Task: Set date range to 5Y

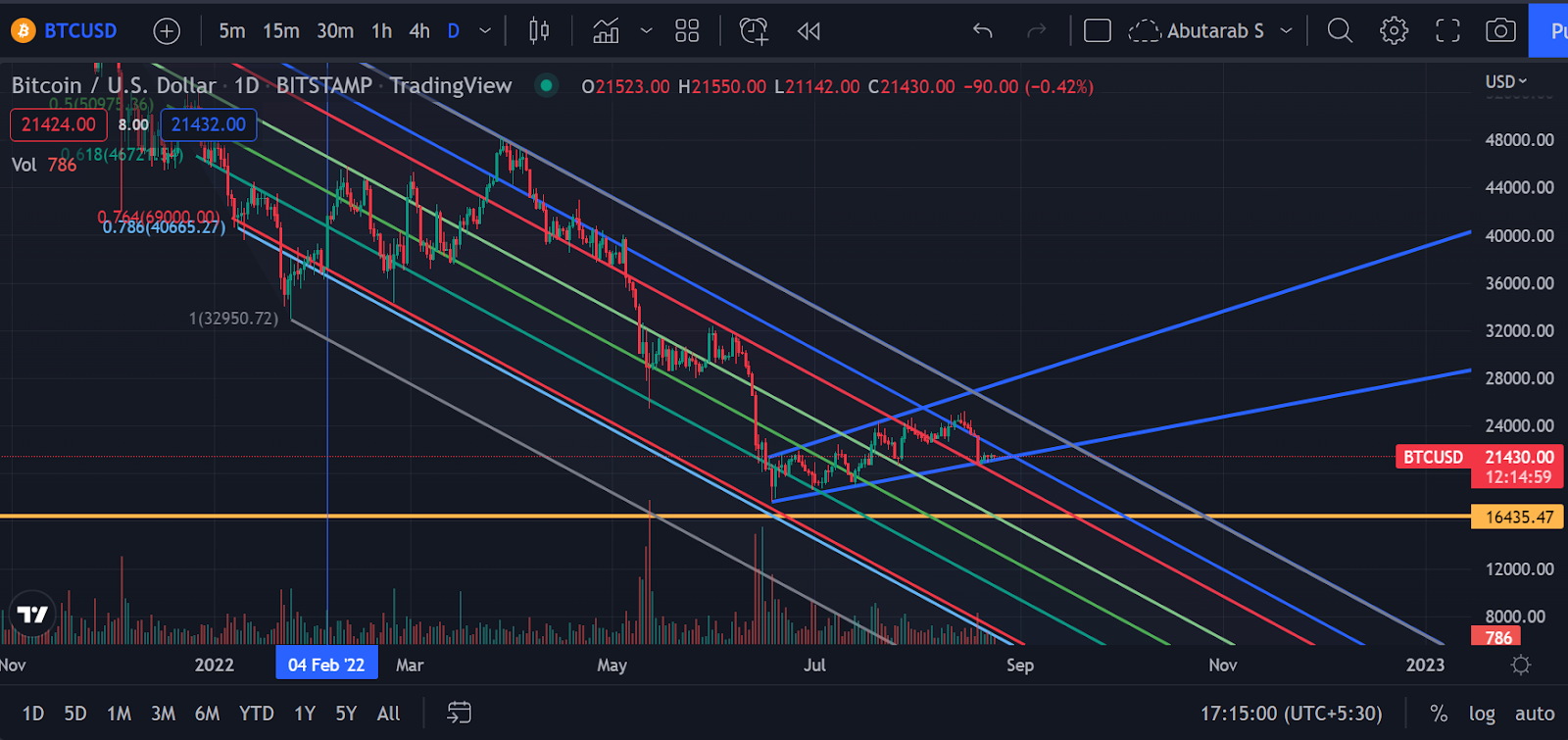Action: pos(346,714)
